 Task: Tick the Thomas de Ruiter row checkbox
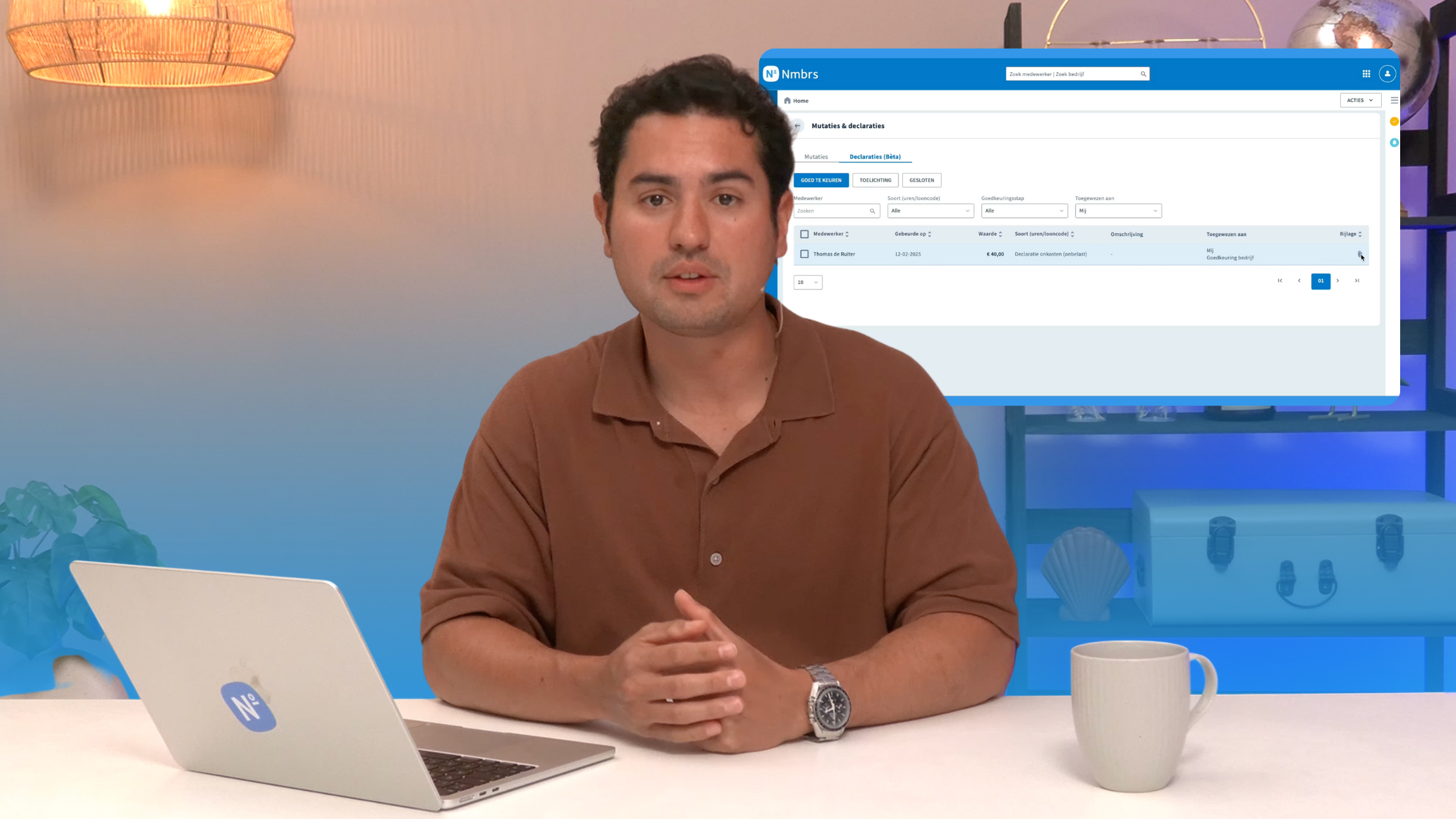[x=804, y=254]
